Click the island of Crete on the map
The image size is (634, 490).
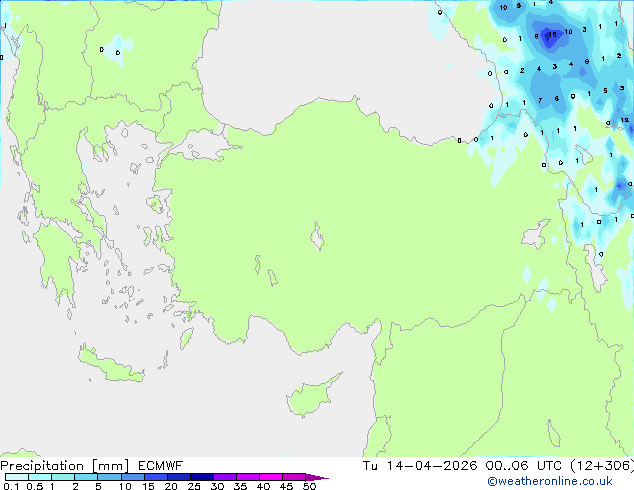point(111,365)
